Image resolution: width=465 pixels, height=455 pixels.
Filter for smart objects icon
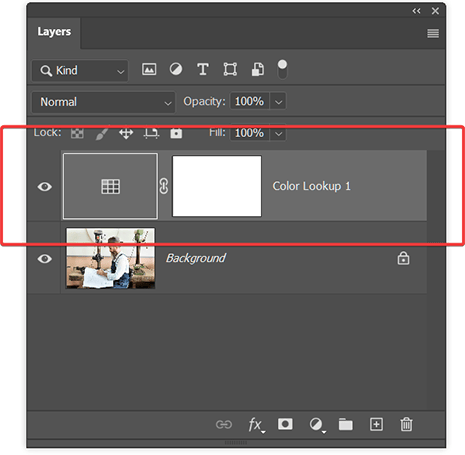[258, 69]
